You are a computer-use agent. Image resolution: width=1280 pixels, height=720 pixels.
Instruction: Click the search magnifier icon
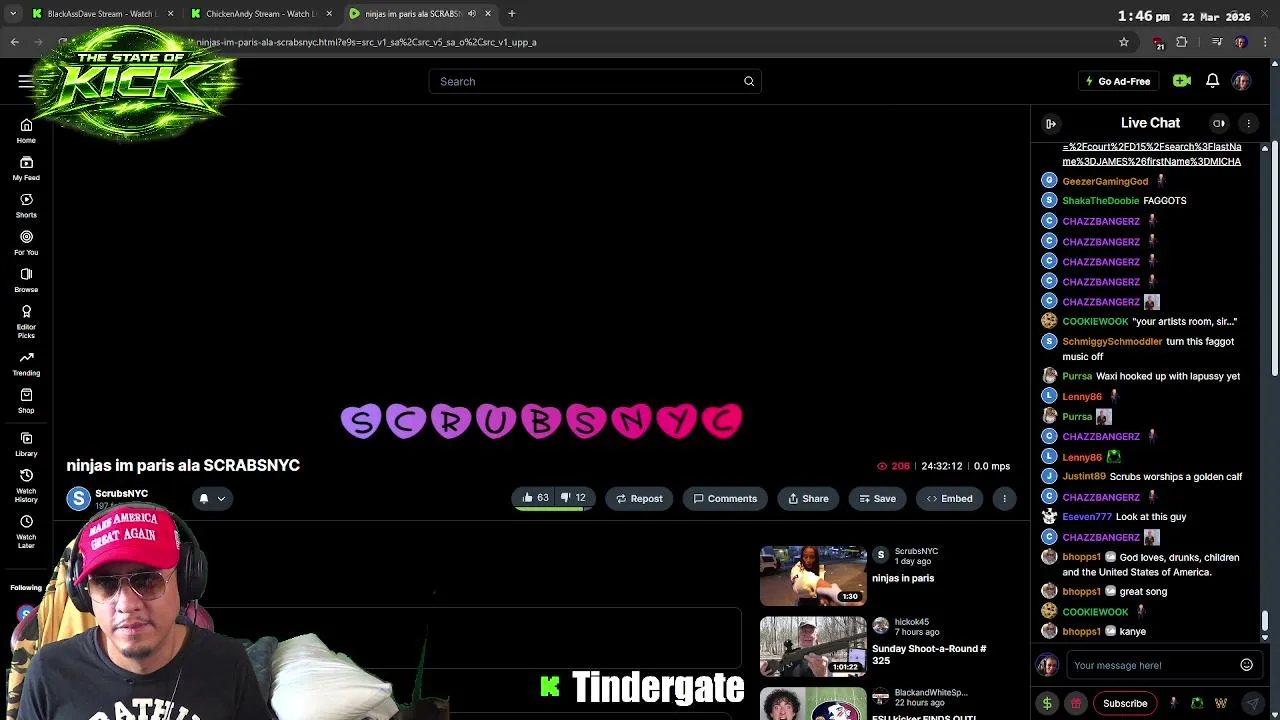coord(749,81)
